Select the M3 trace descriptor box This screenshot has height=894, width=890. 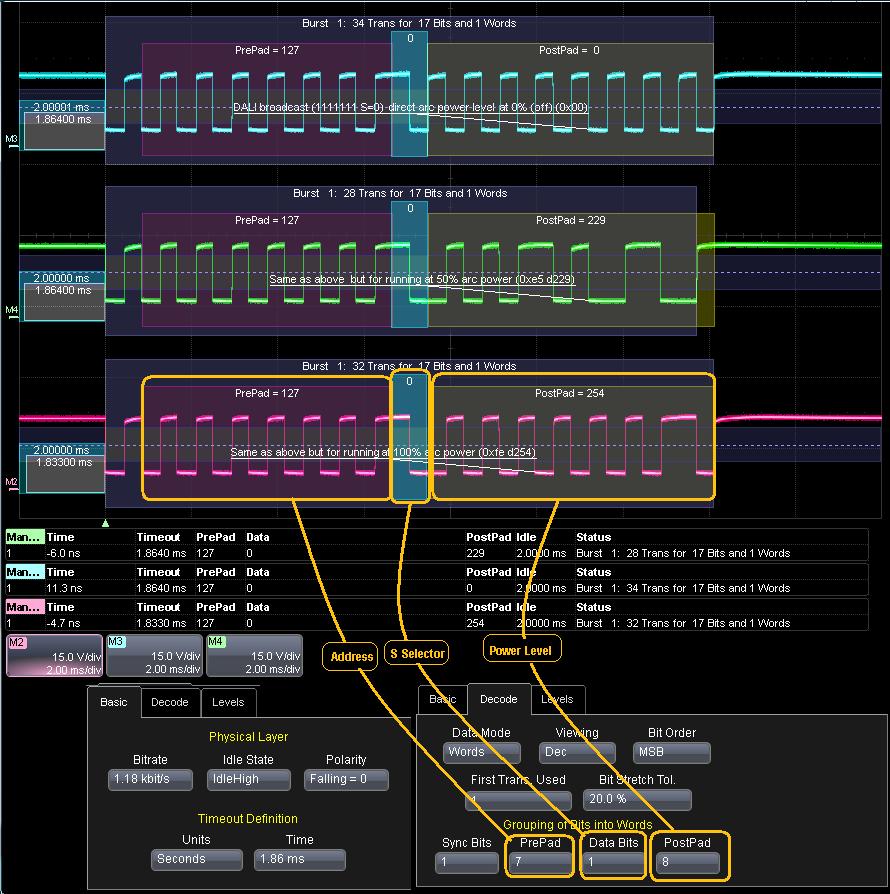point(153,655)
